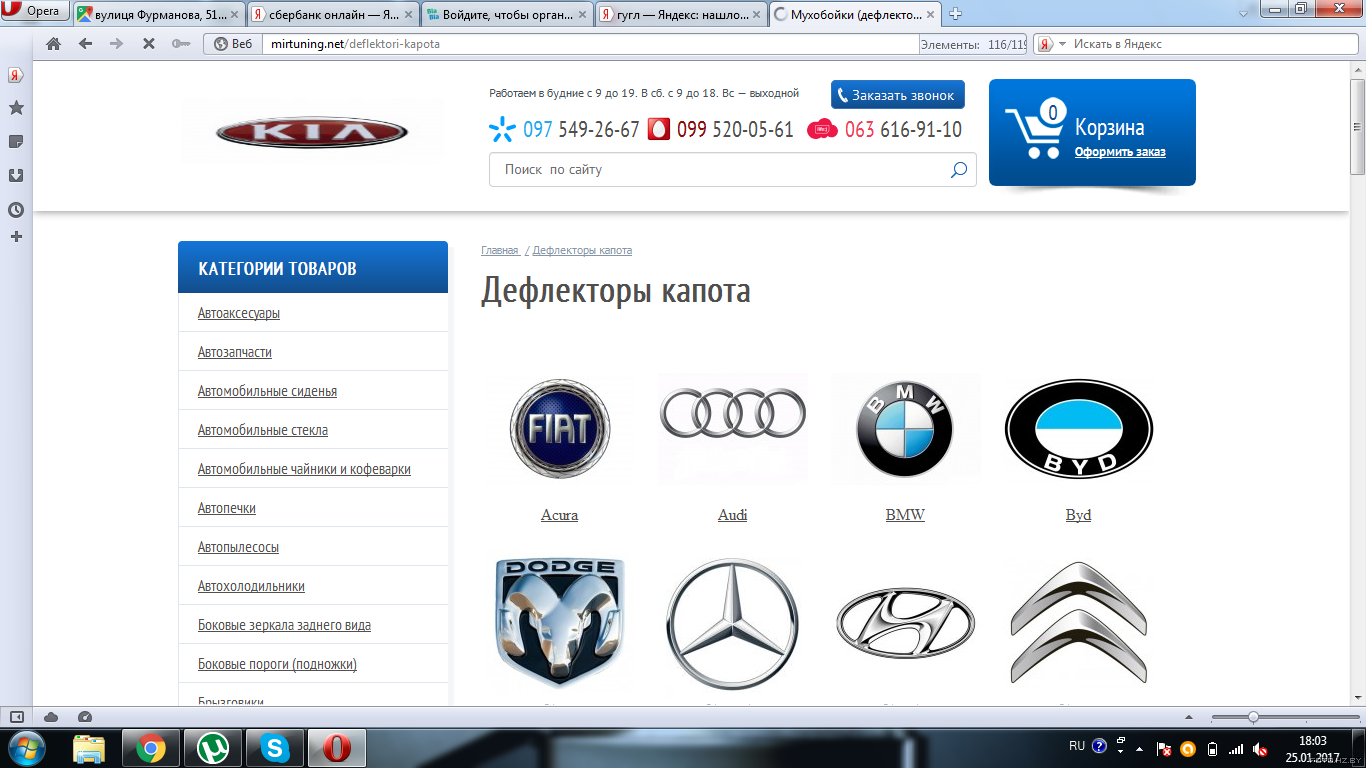
Task: Click the Opera Turbo gauge icon
Action: (85, 717)
